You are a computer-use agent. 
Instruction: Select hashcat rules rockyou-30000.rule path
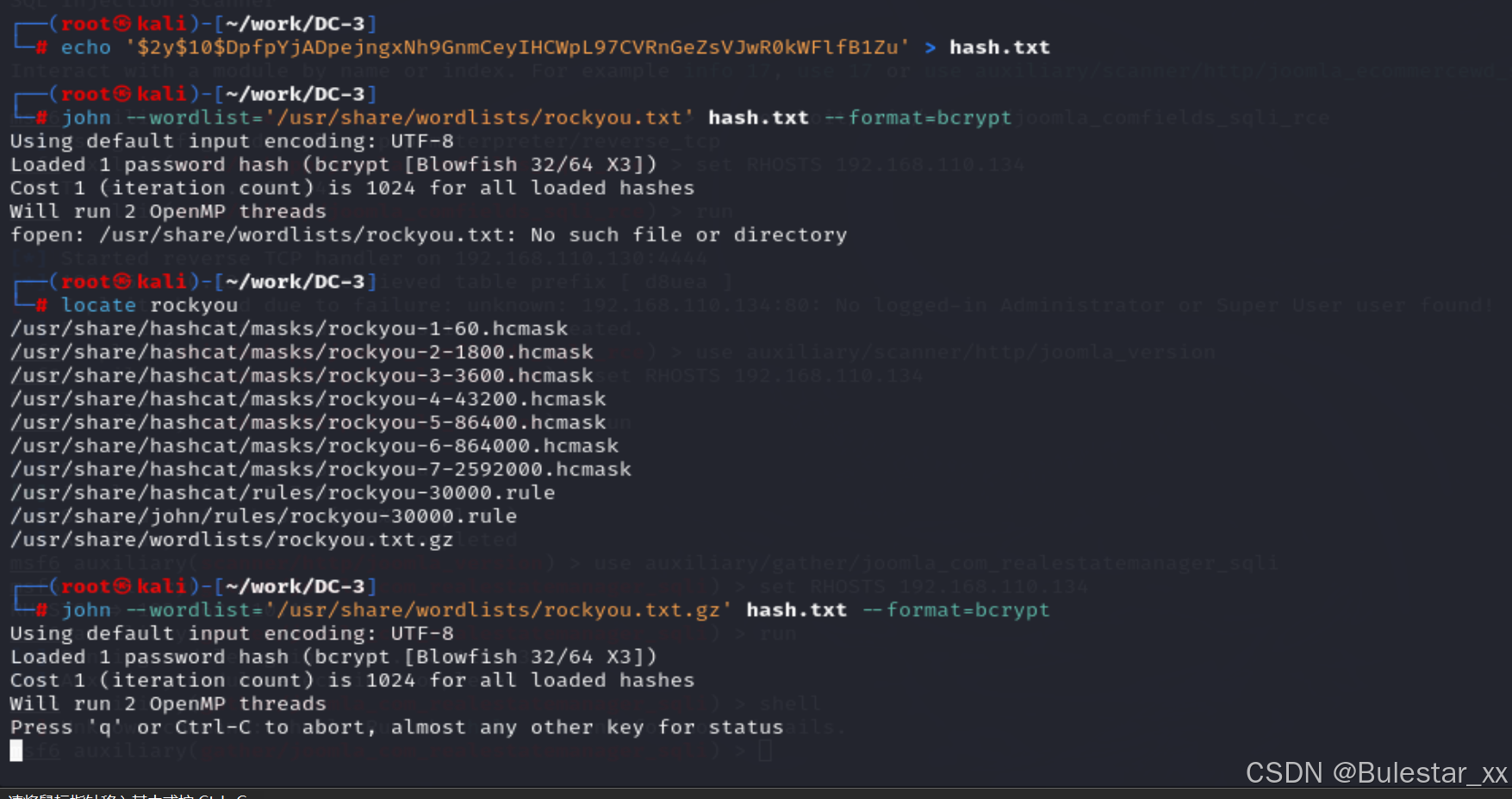pos(283,493)
